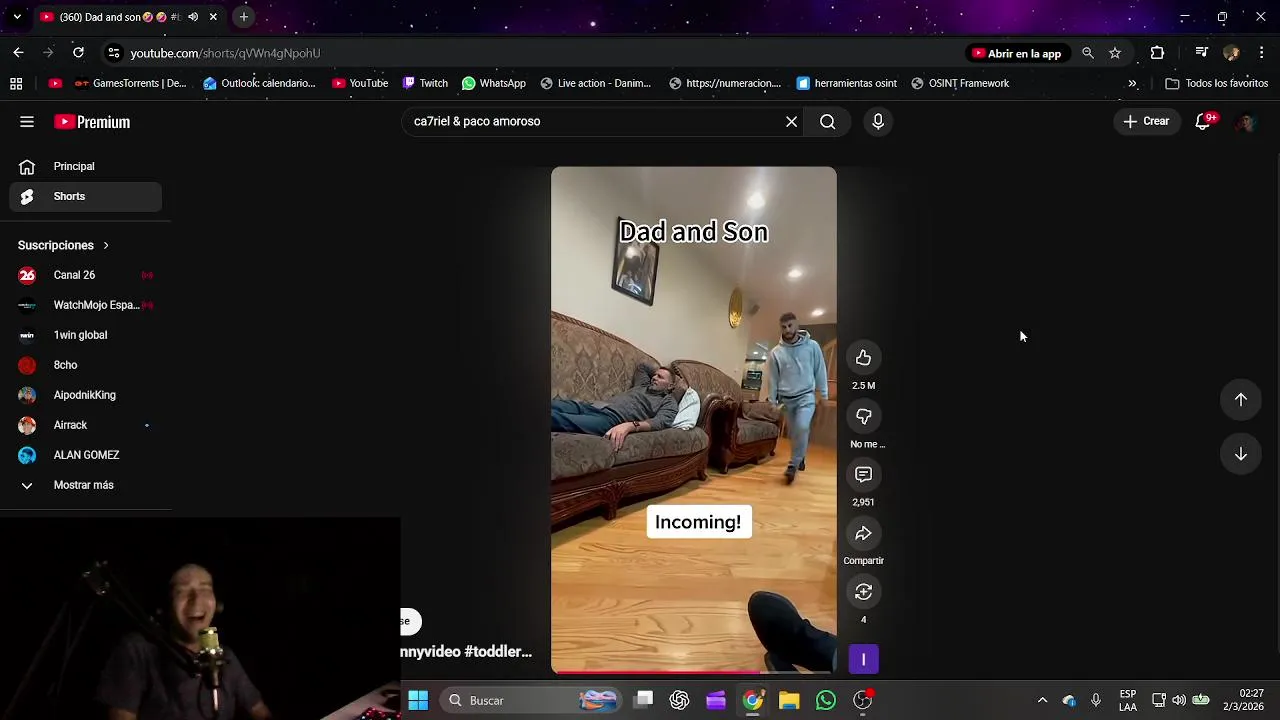Open WatchMojo Español subscription

(86, 305)
